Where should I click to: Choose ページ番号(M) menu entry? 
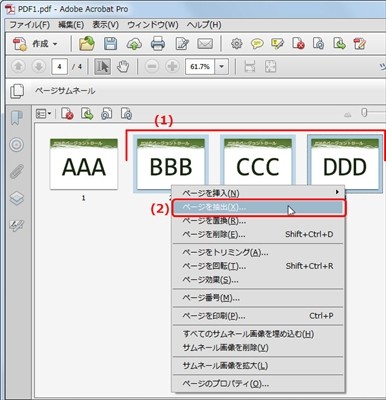coord(259,298)
